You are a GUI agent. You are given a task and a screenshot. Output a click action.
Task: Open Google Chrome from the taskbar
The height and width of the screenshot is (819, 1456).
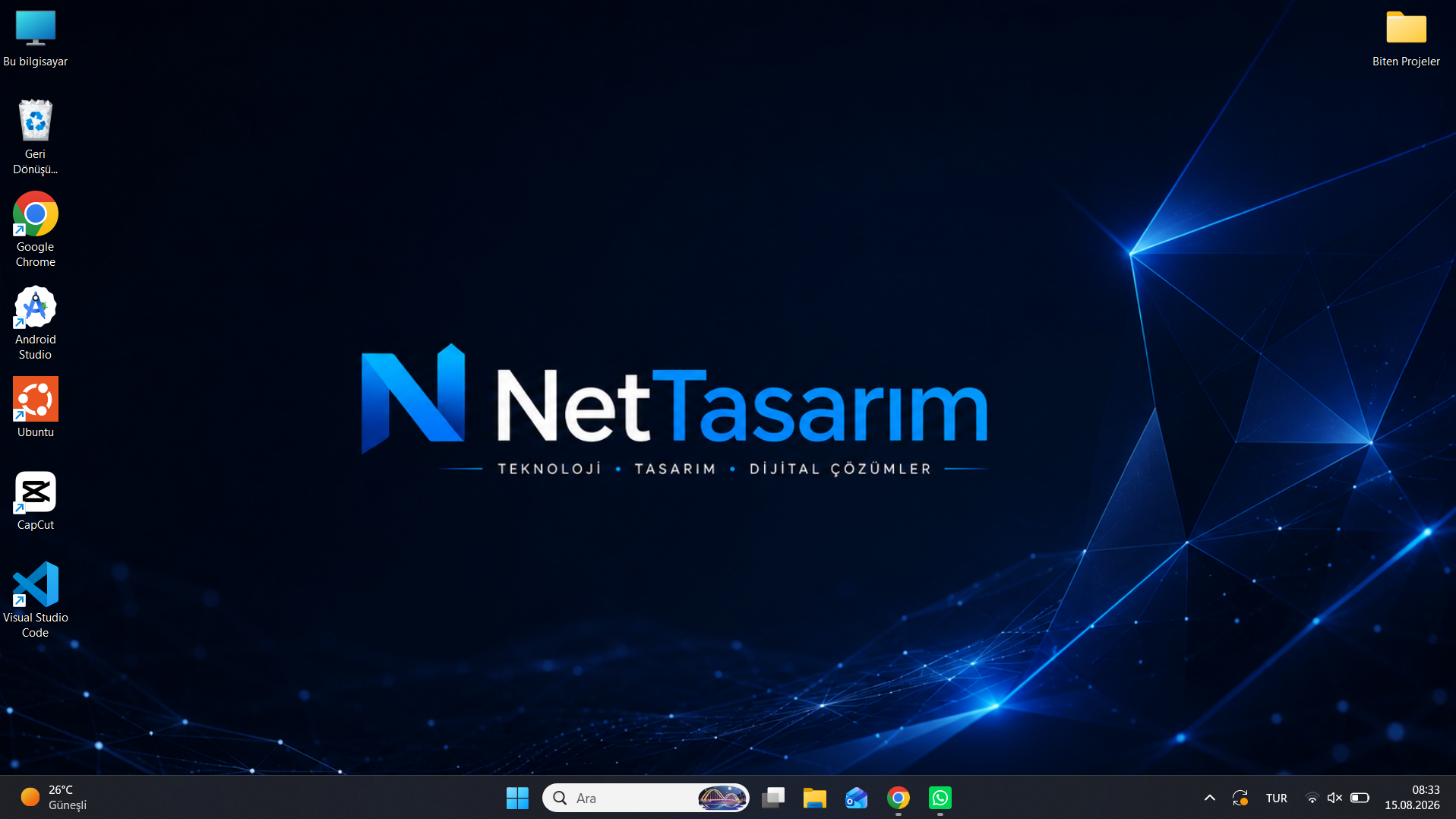899,798
